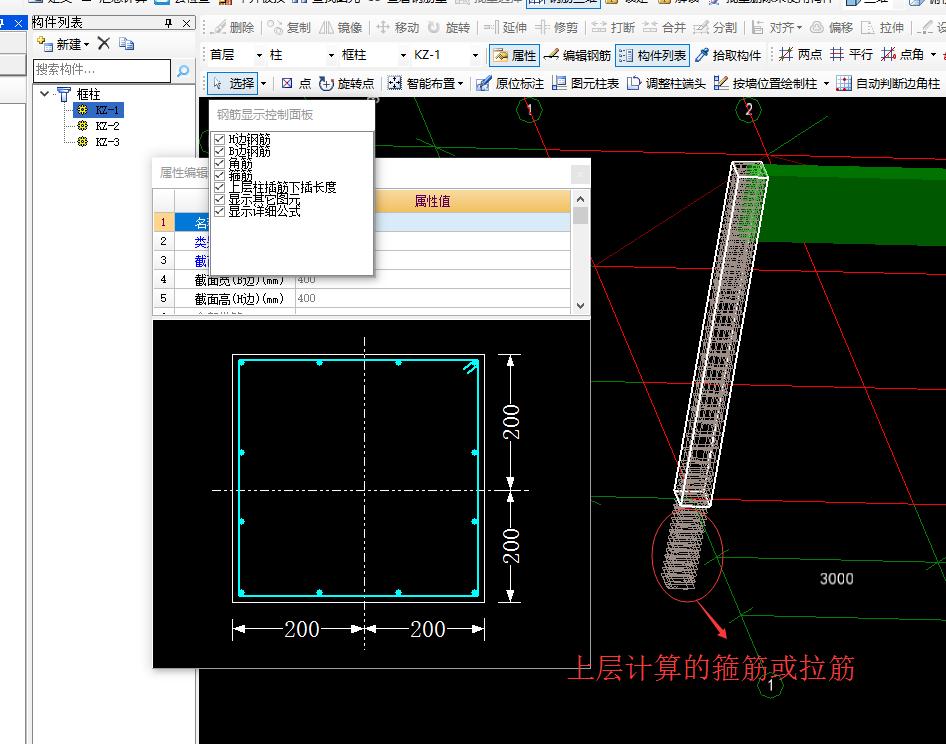946x744 pixels.
Task: Select the 两点 (two-point) axis tool
Action: click(801, 55)
